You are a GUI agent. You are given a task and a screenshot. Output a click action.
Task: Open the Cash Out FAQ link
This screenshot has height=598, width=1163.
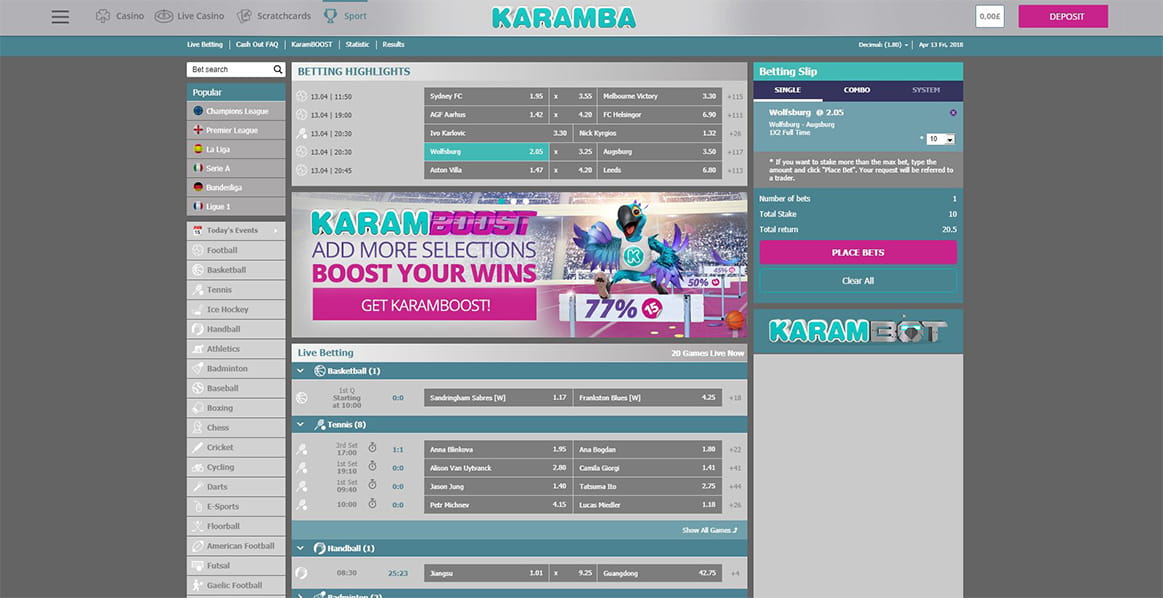click(x=257, y=45)
